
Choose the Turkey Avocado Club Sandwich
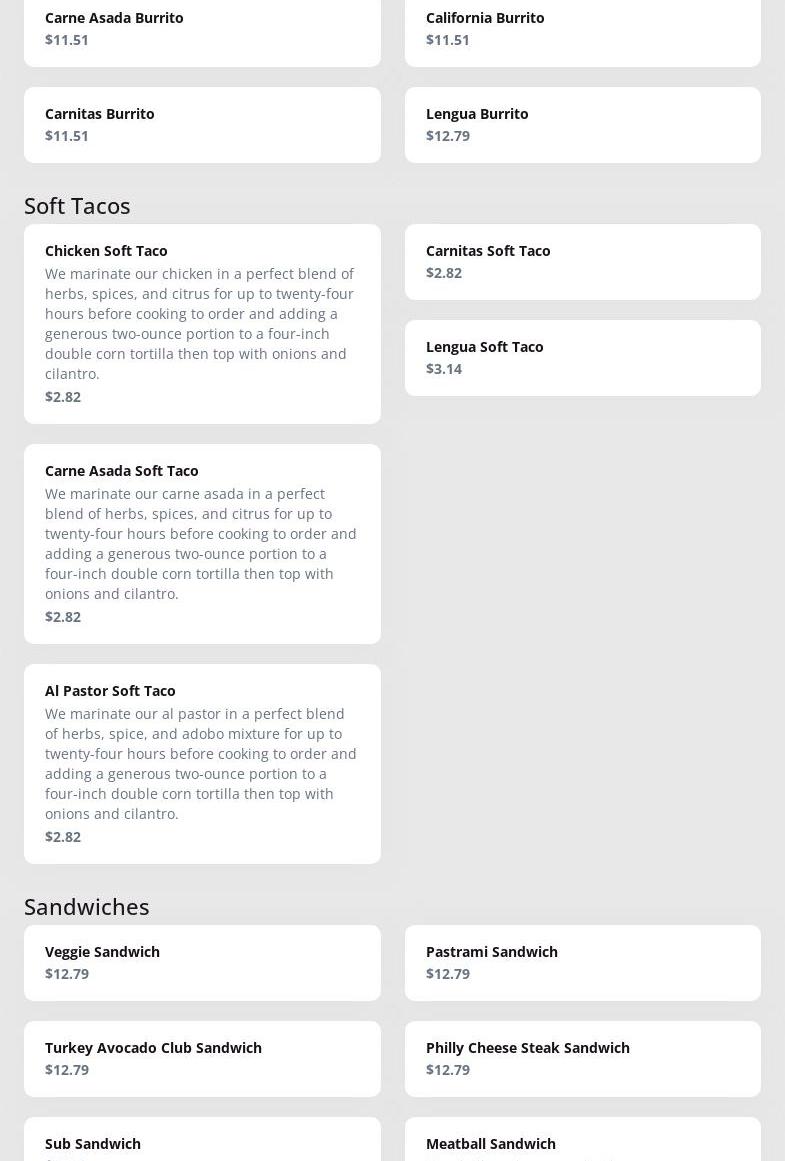[202, 1059]
